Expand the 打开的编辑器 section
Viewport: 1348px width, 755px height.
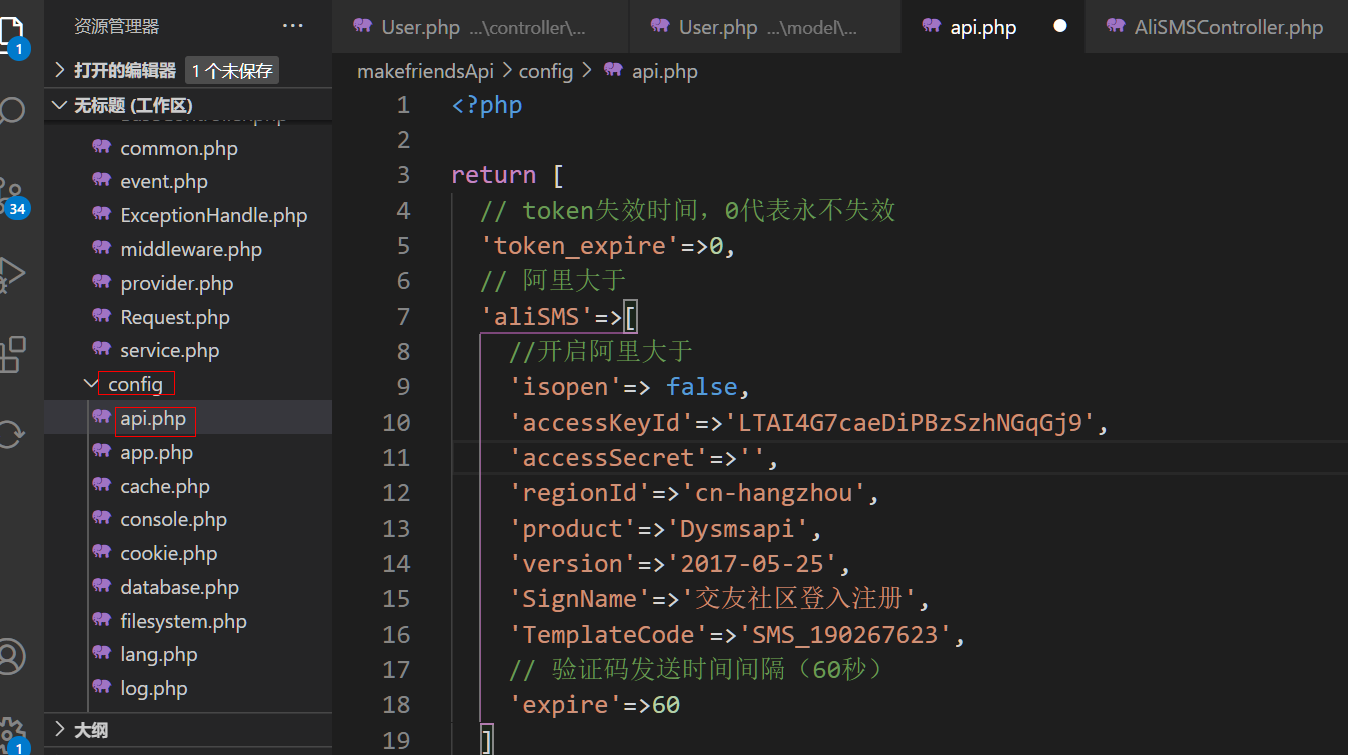pos(125,71)
